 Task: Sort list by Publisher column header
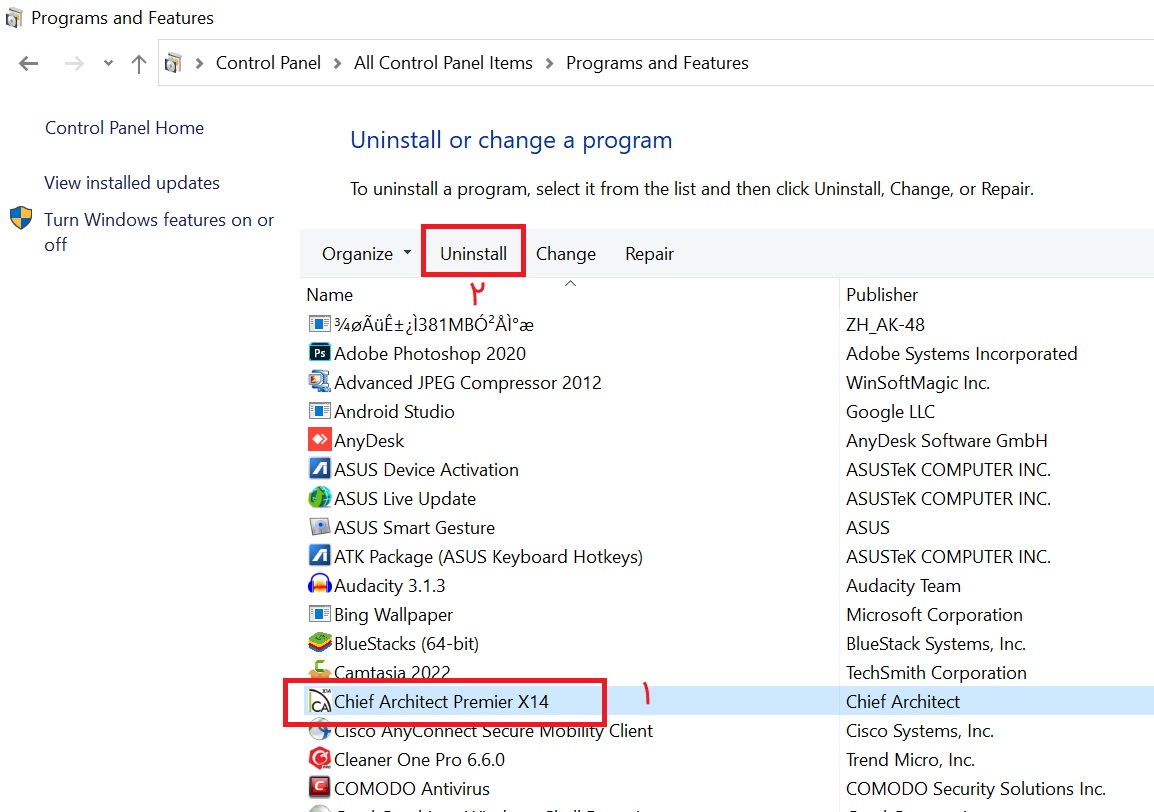[881, 294]
